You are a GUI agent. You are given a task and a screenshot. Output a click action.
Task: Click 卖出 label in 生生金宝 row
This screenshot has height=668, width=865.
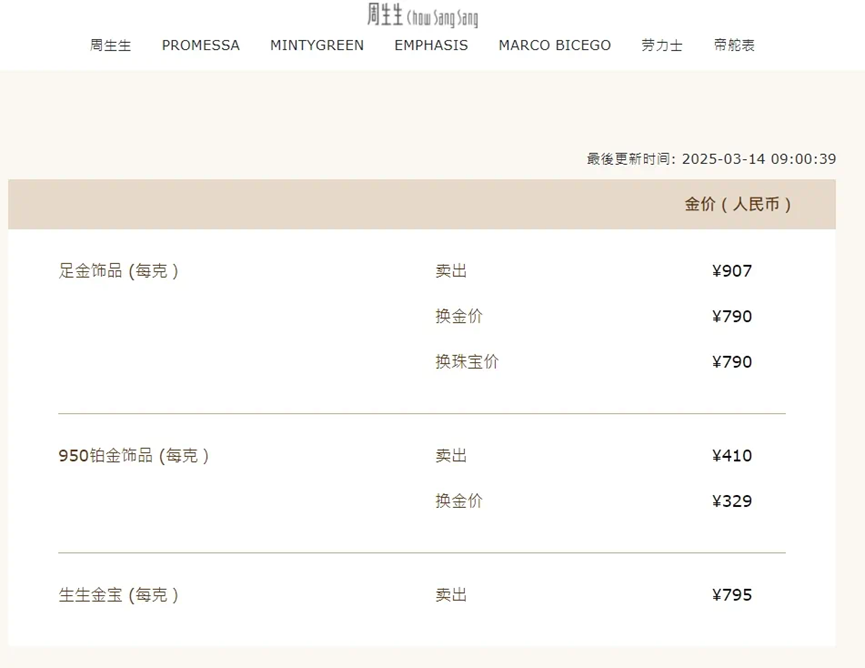[451, 595]
